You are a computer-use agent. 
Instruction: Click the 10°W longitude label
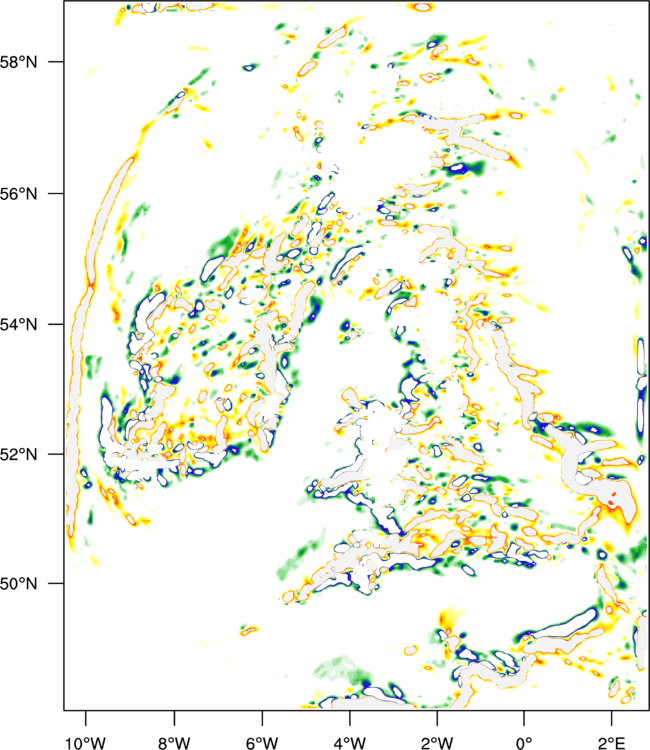click(86, 742)
